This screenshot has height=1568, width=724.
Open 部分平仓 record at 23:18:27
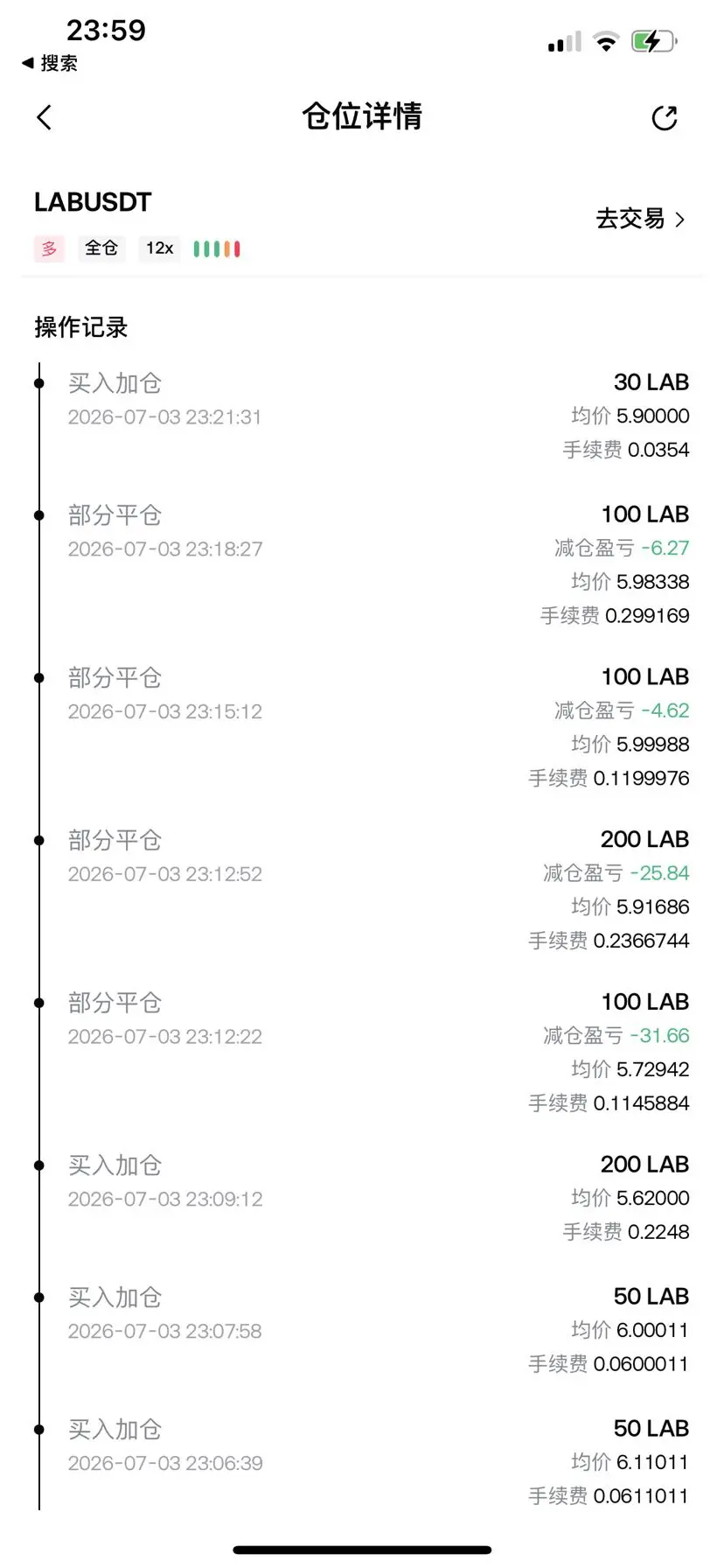pyautogui.click(x=362, y=564)
